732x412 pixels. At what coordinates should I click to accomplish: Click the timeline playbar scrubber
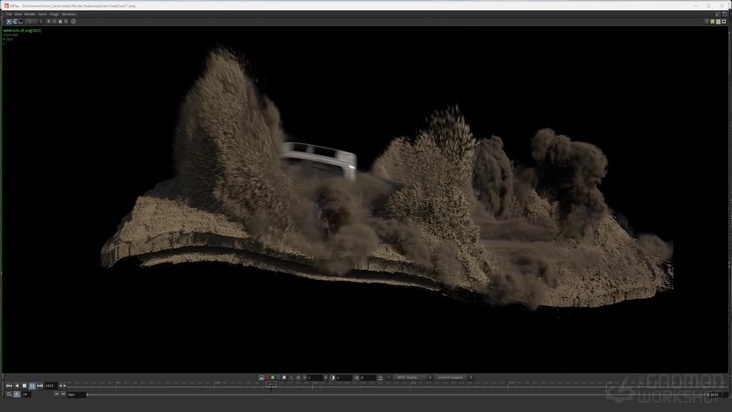click(x=271, y=385)
